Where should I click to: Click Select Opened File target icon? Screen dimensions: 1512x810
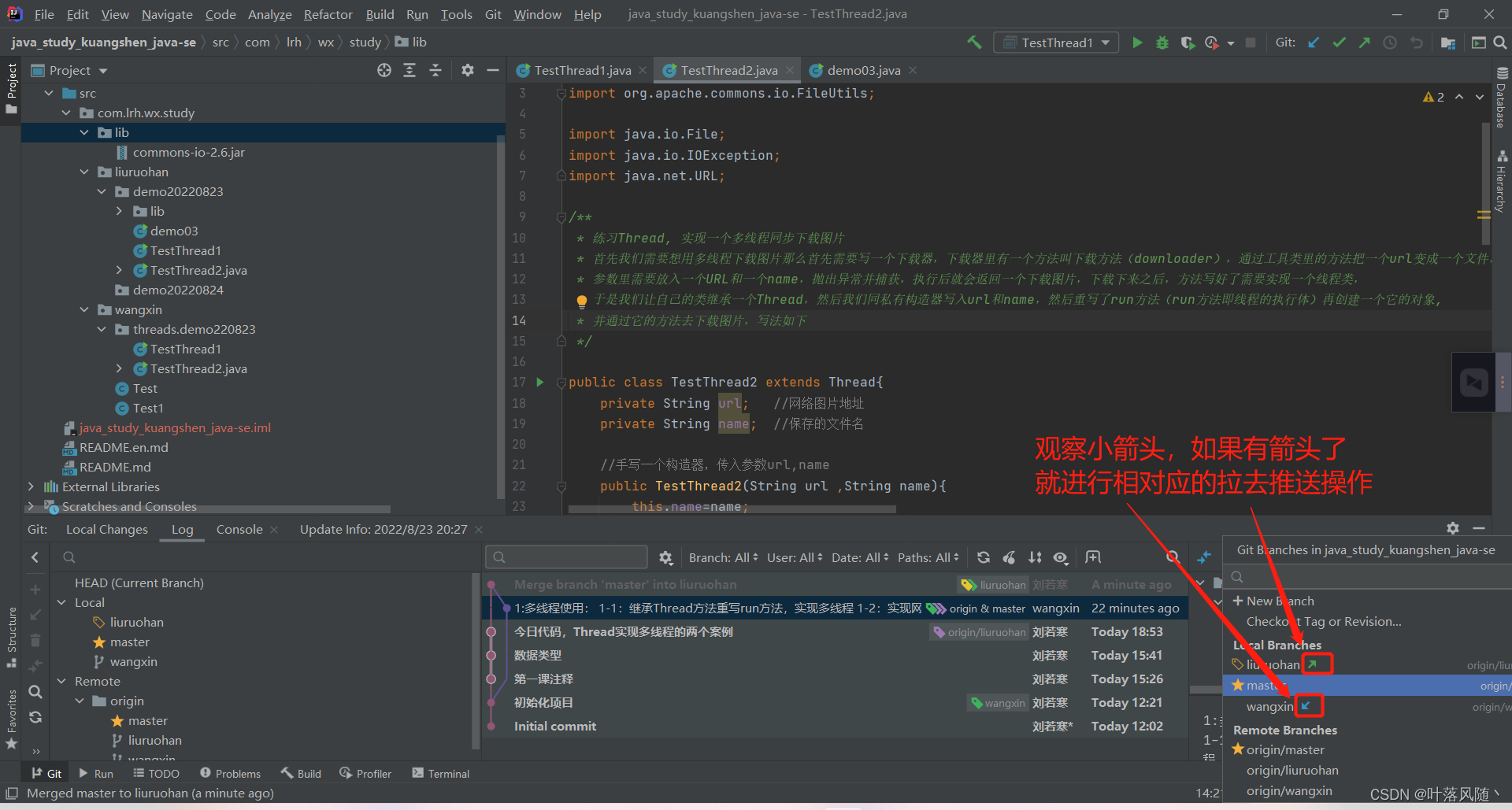coord(384,70)
